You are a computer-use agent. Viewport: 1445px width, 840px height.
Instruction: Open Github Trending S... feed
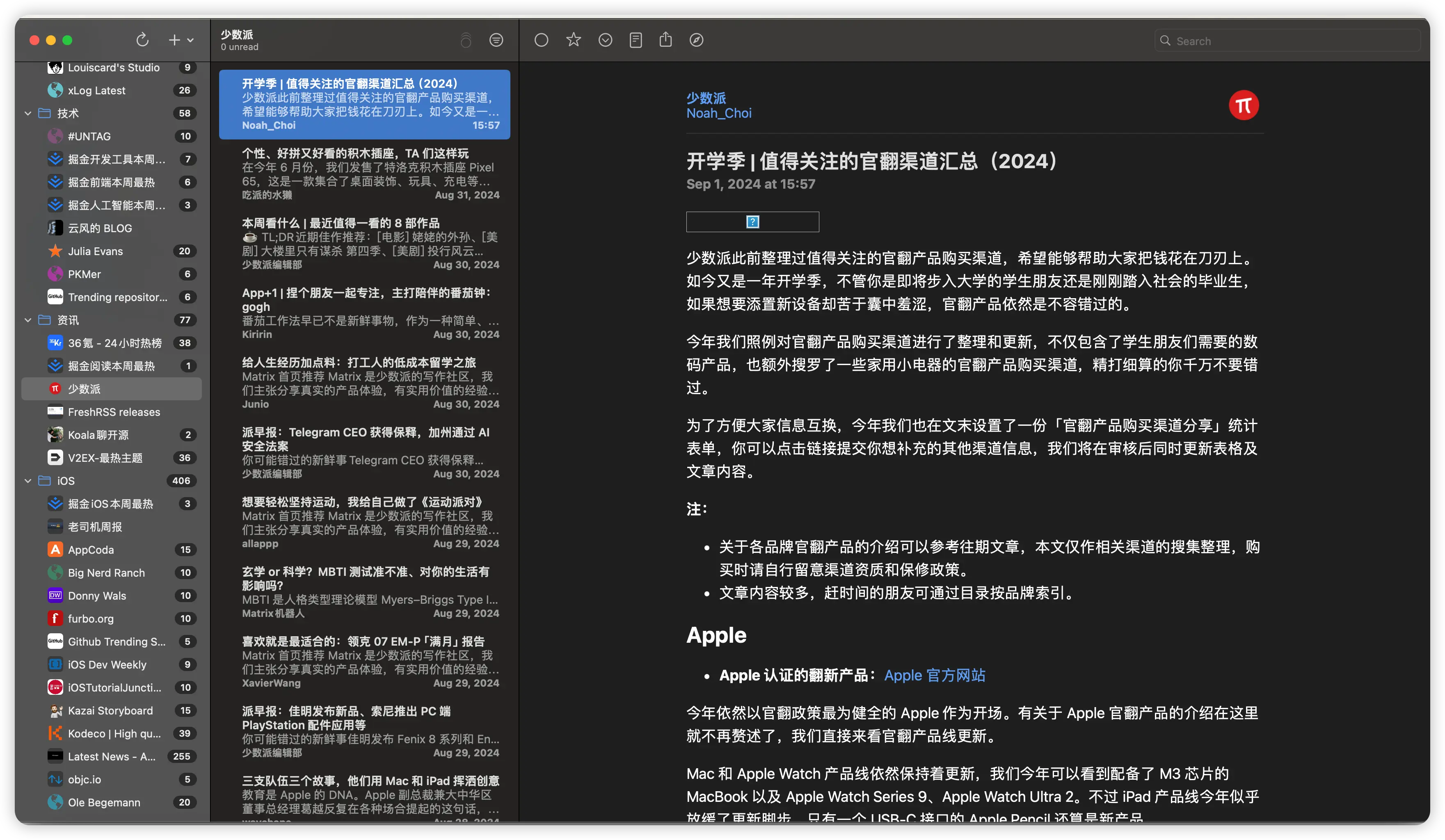point(112,641)
